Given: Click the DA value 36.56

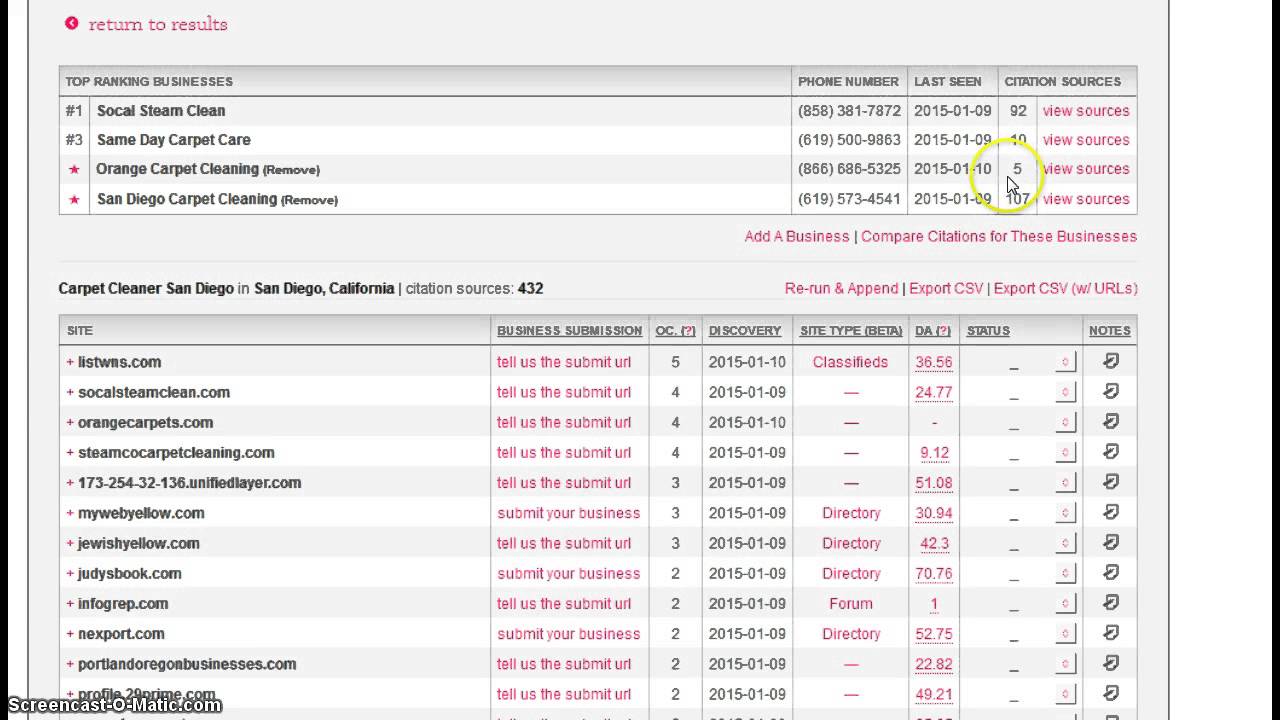Looking at the screenshot, I should click(934, 362).
